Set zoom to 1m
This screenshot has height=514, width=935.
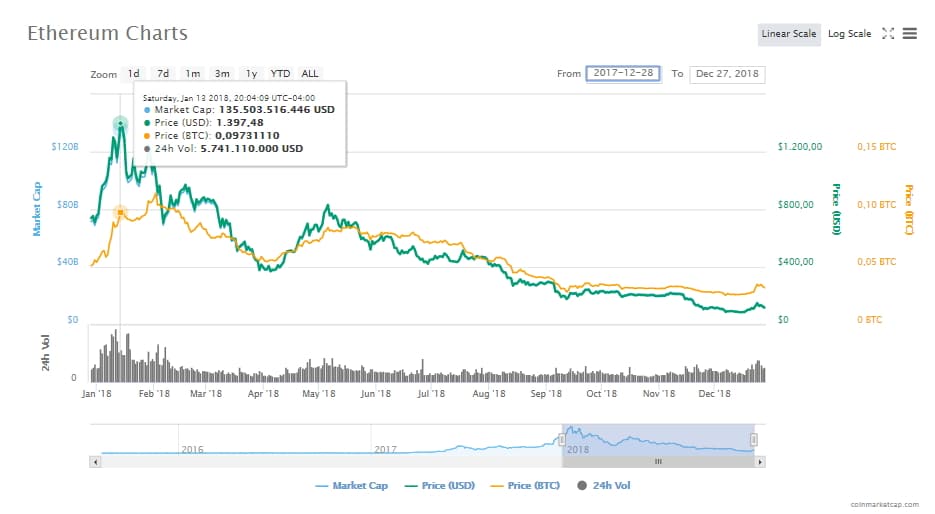(192, 74)
